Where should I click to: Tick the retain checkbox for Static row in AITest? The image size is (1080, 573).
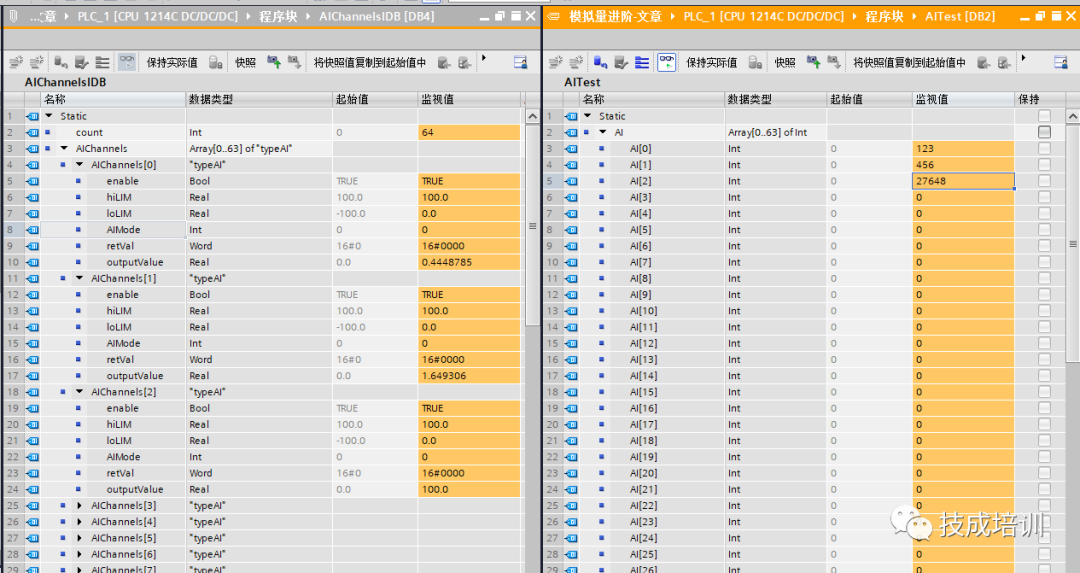1044,116
